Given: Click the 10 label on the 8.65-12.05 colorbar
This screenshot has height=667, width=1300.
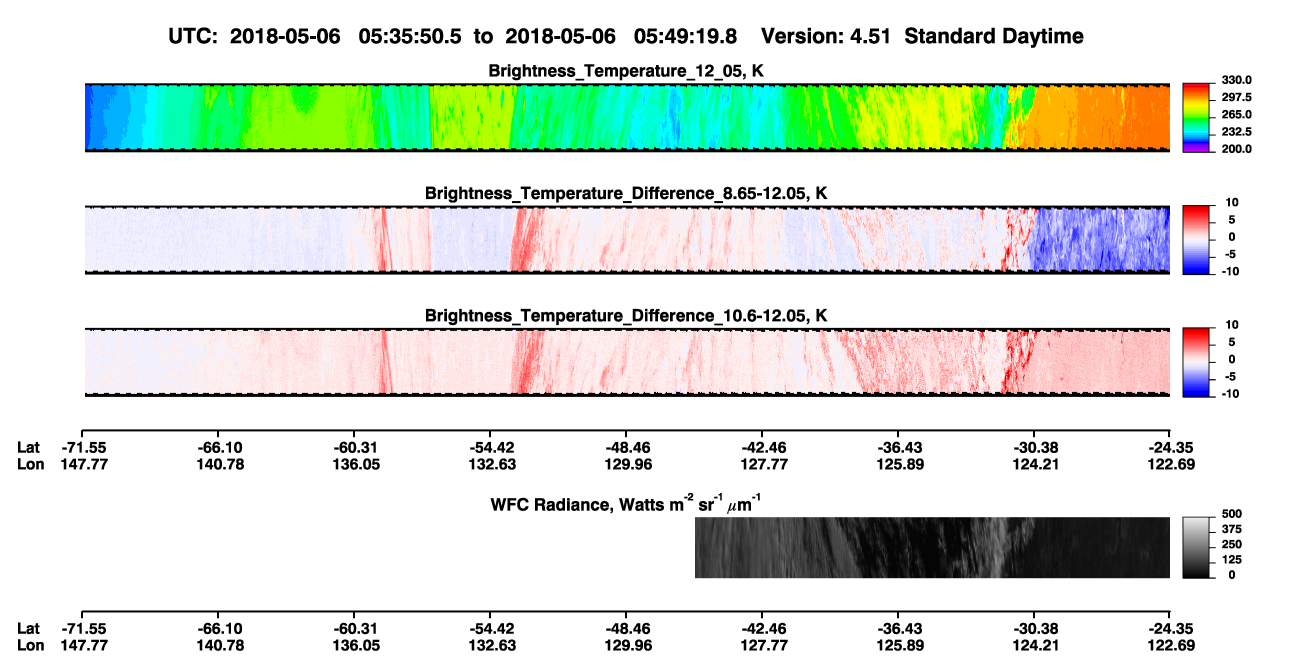Looking at the screenshot, I should [1231, 202].
